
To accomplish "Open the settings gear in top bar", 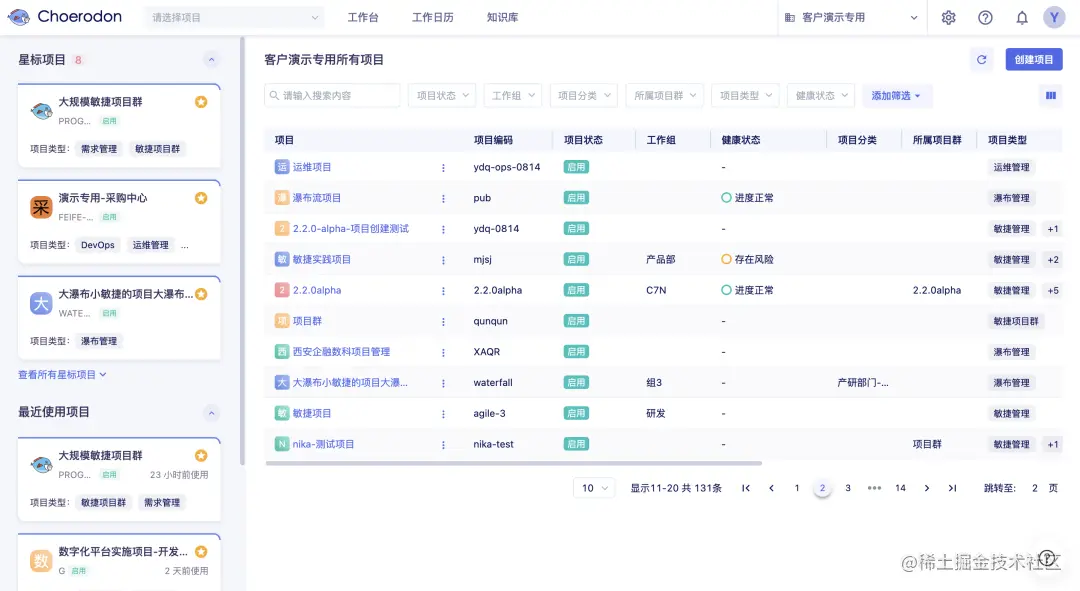I will point(948,17).
